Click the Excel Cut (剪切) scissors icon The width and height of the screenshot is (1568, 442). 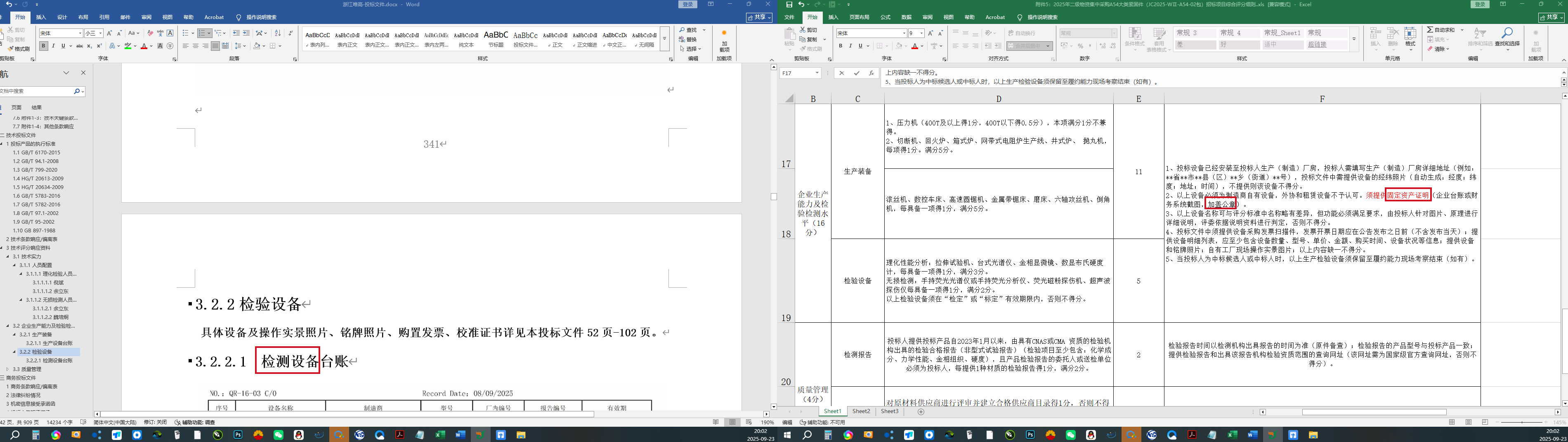point(808,30)
